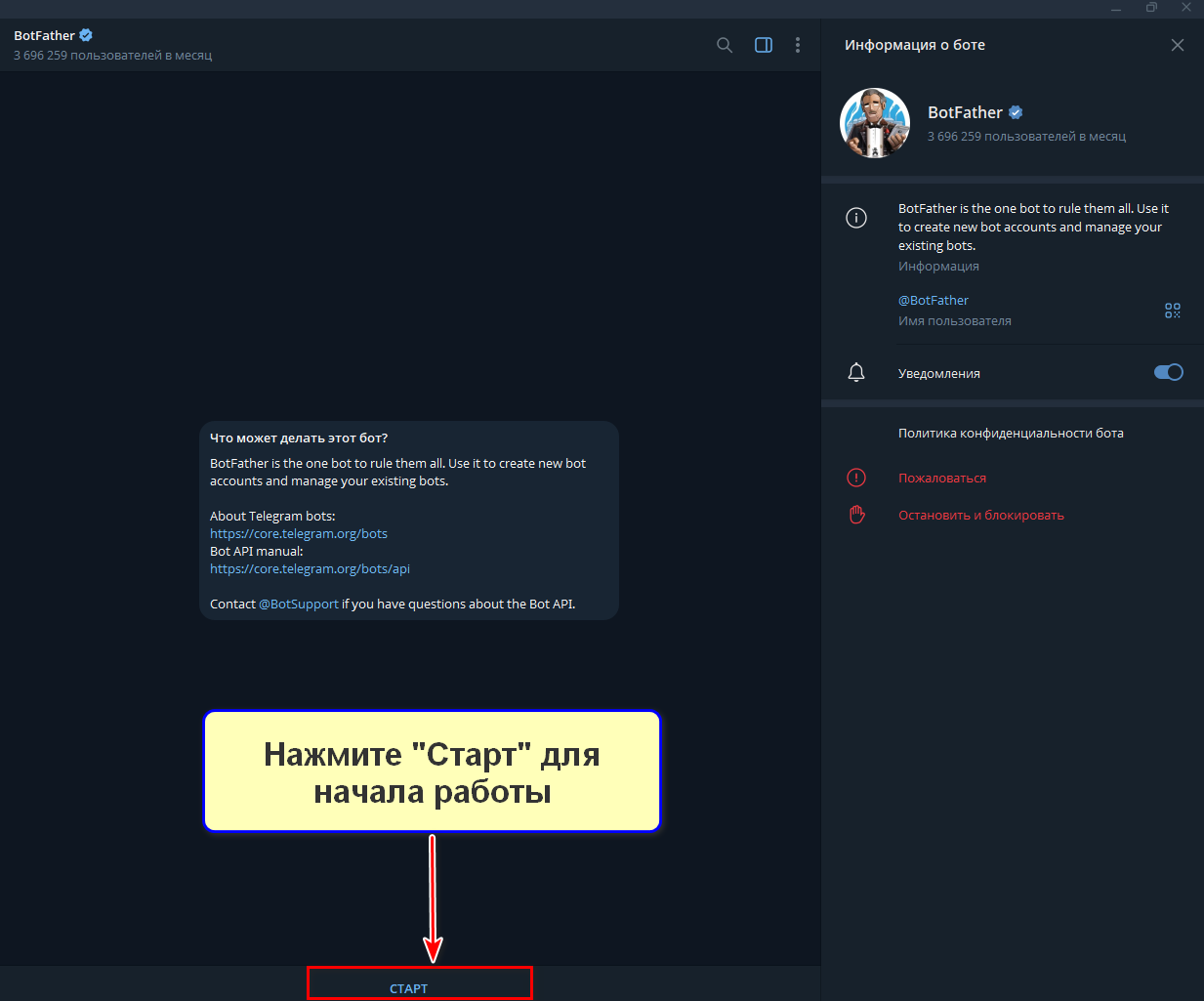Open the core.telegram.org/bots link
The image size is (1204, 1001).
(x=299, y=533)
